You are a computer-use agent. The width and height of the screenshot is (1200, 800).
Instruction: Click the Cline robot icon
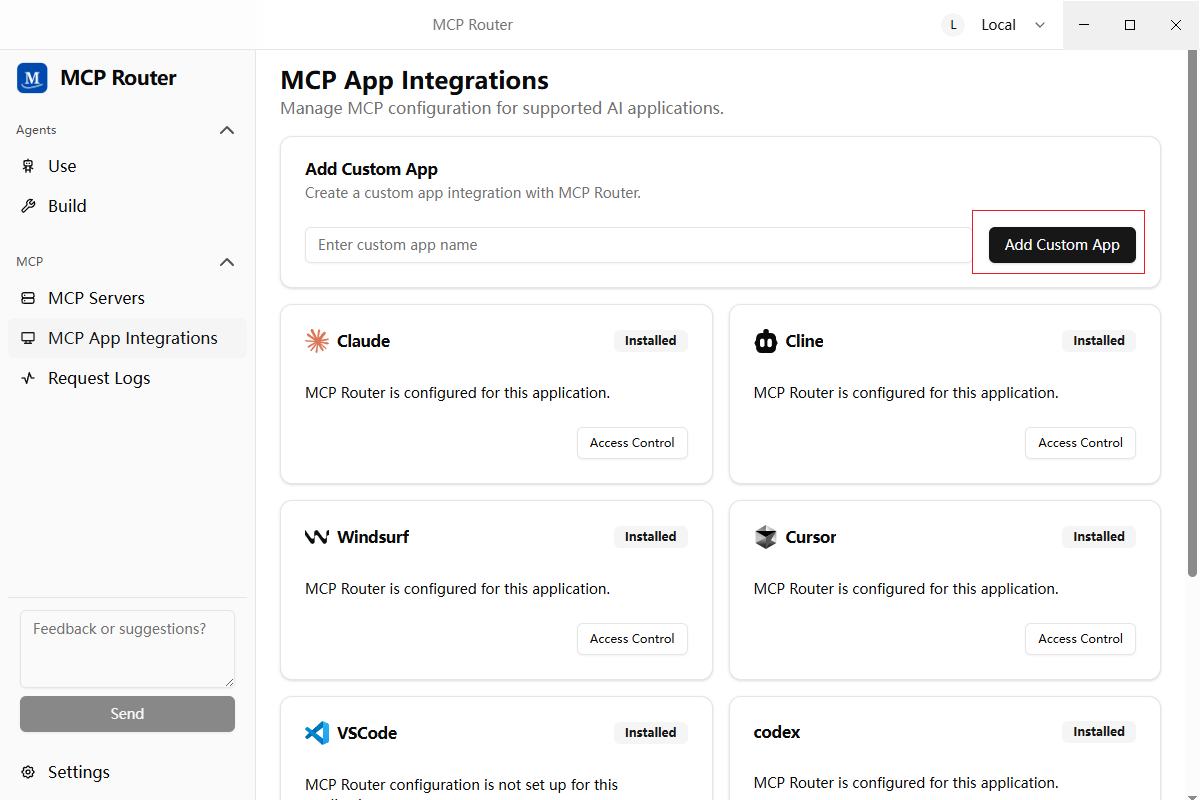[x=765, y=341]
